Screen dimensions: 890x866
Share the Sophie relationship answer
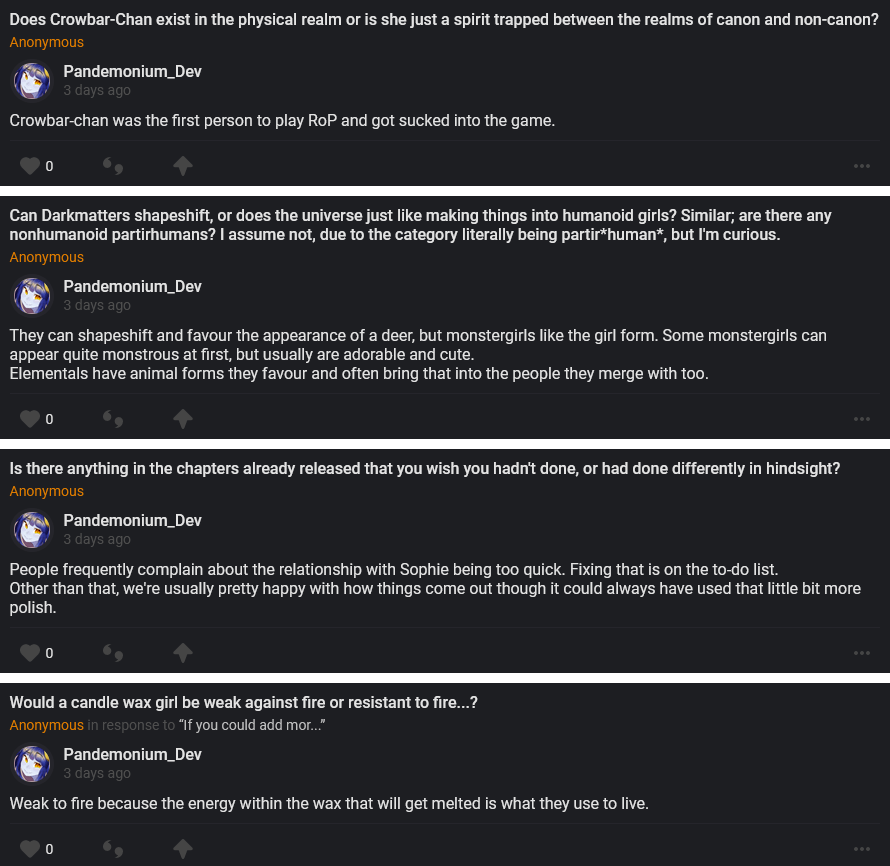click(x=182, y=653)
